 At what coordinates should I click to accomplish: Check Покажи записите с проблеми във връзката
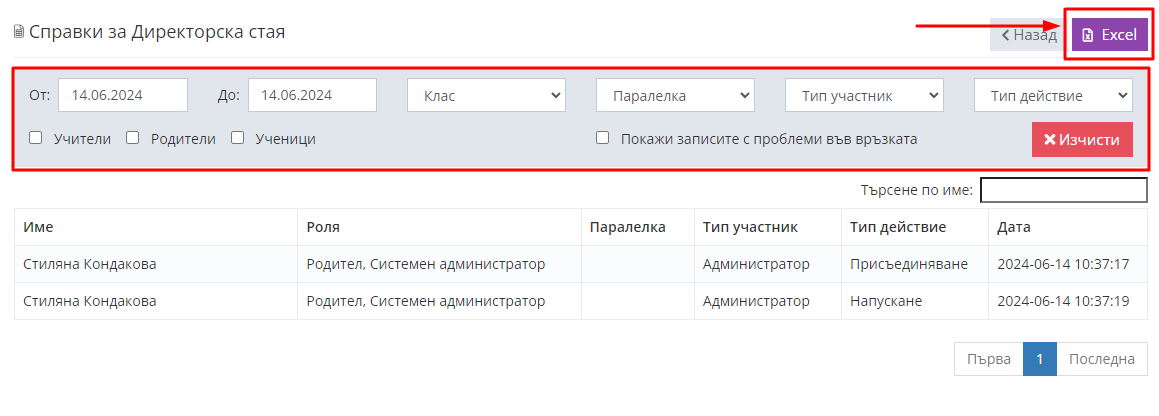click(x=602, y=137)
